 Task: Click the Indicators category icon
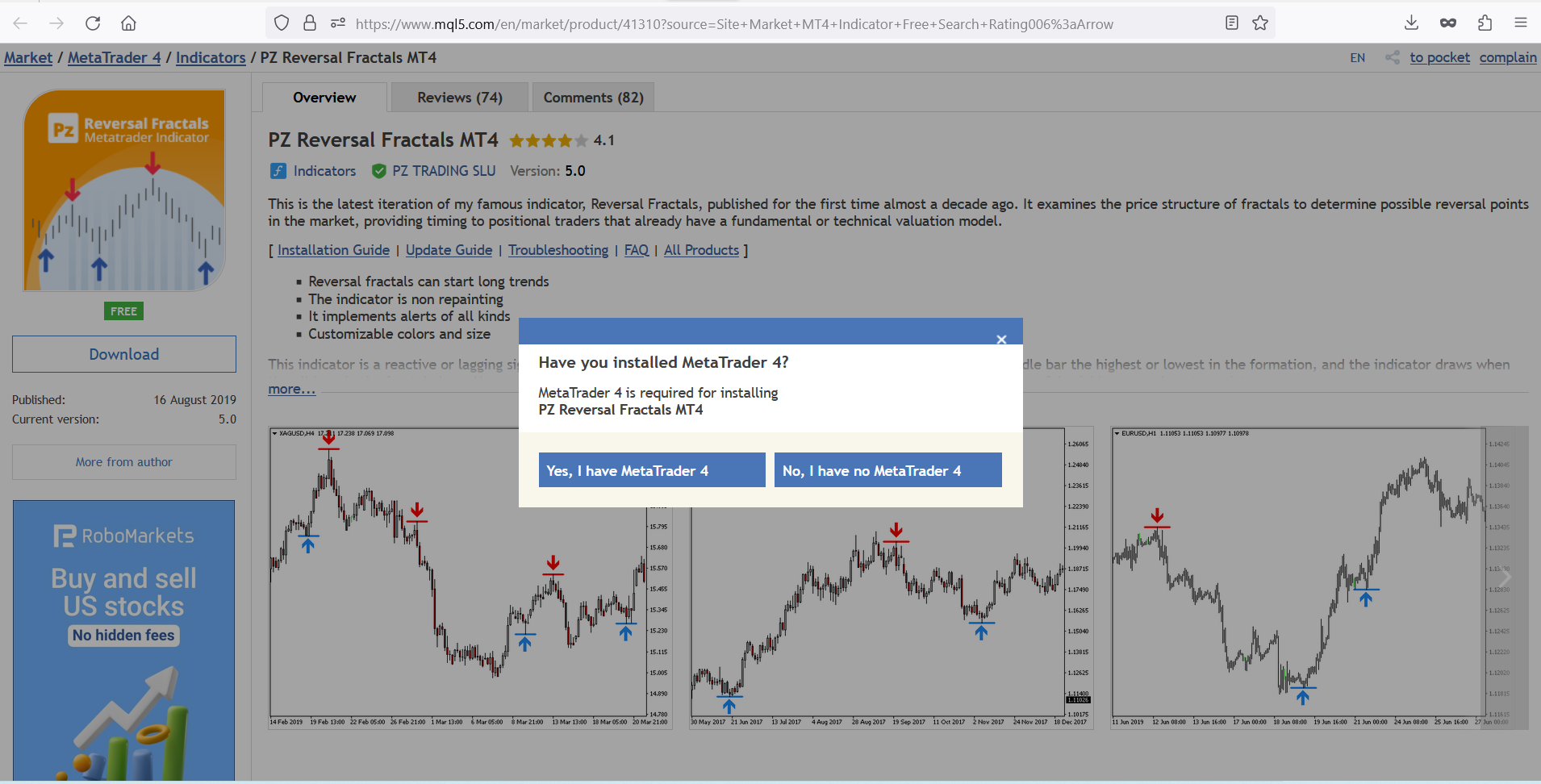click(278, 171)
